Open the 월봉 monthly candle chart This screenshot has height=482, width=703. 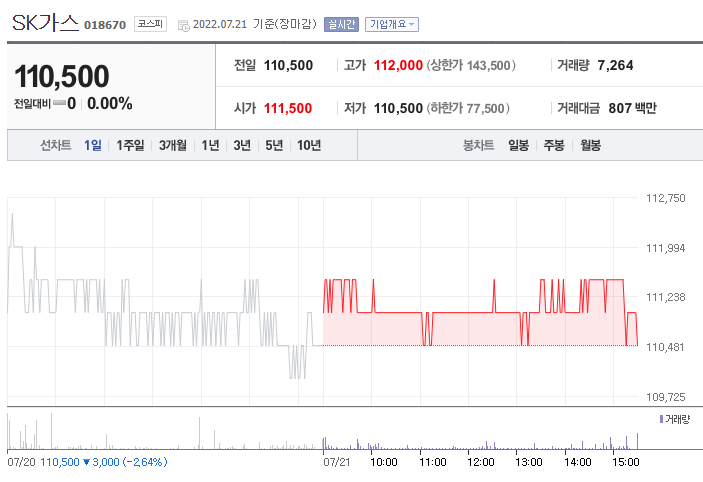590,145
